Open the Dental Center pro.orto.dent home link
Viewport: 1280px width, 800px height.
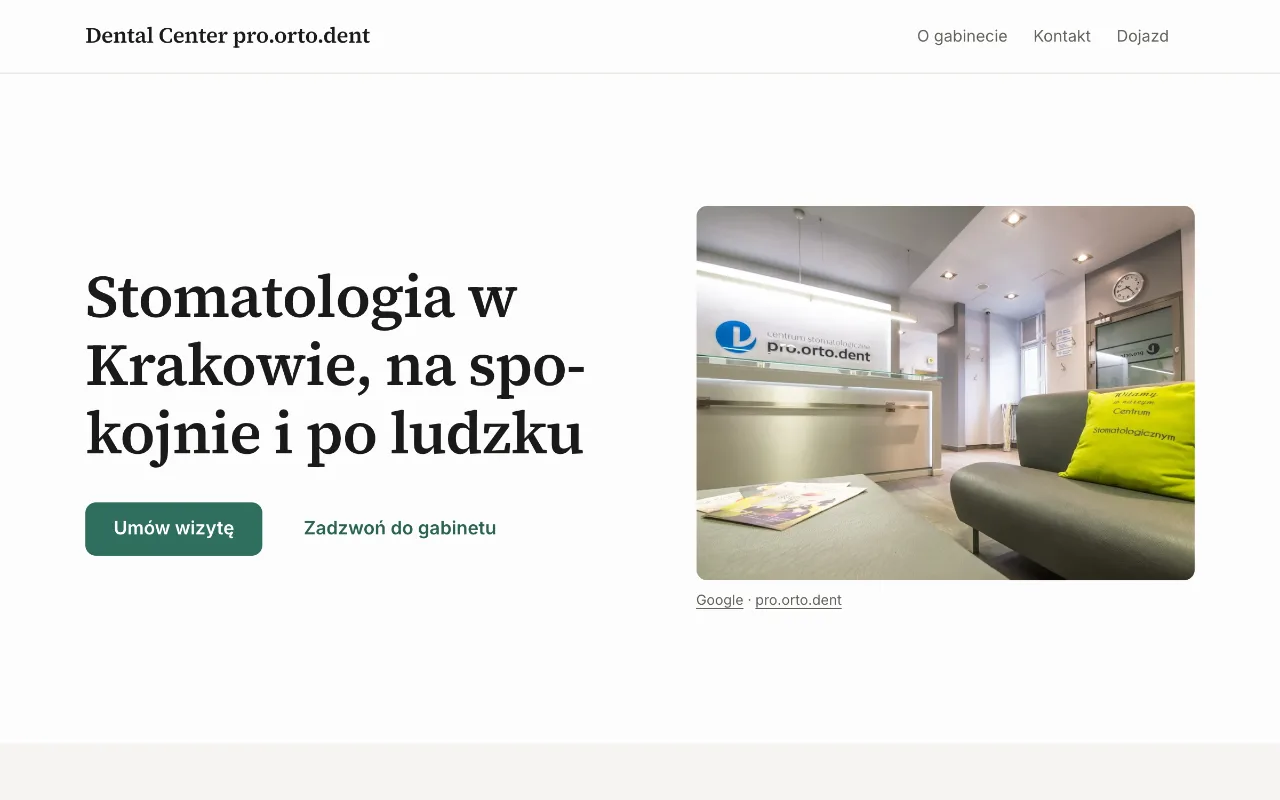tap(228, 36)
